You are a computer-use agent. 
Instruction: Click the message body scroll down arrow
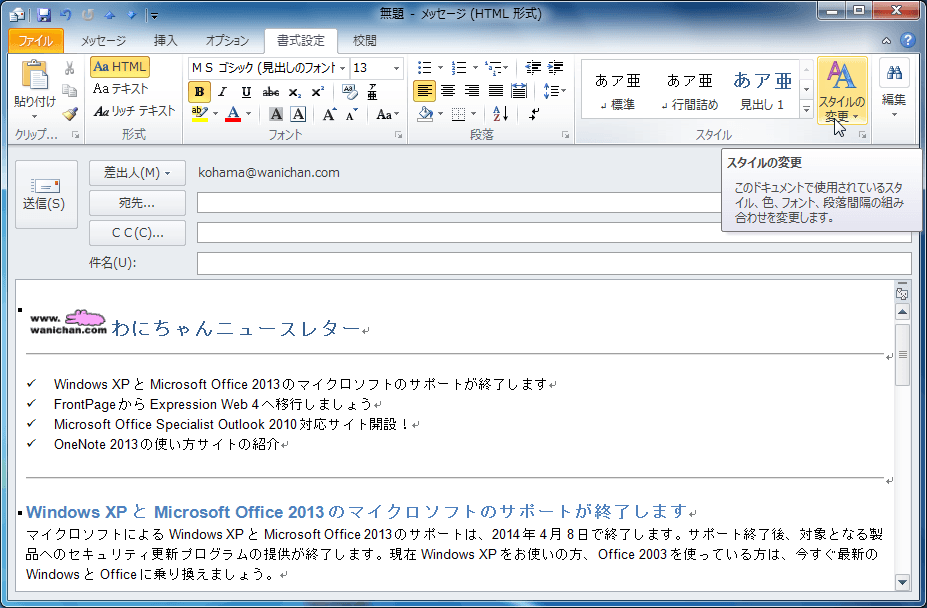coord(902,582)
